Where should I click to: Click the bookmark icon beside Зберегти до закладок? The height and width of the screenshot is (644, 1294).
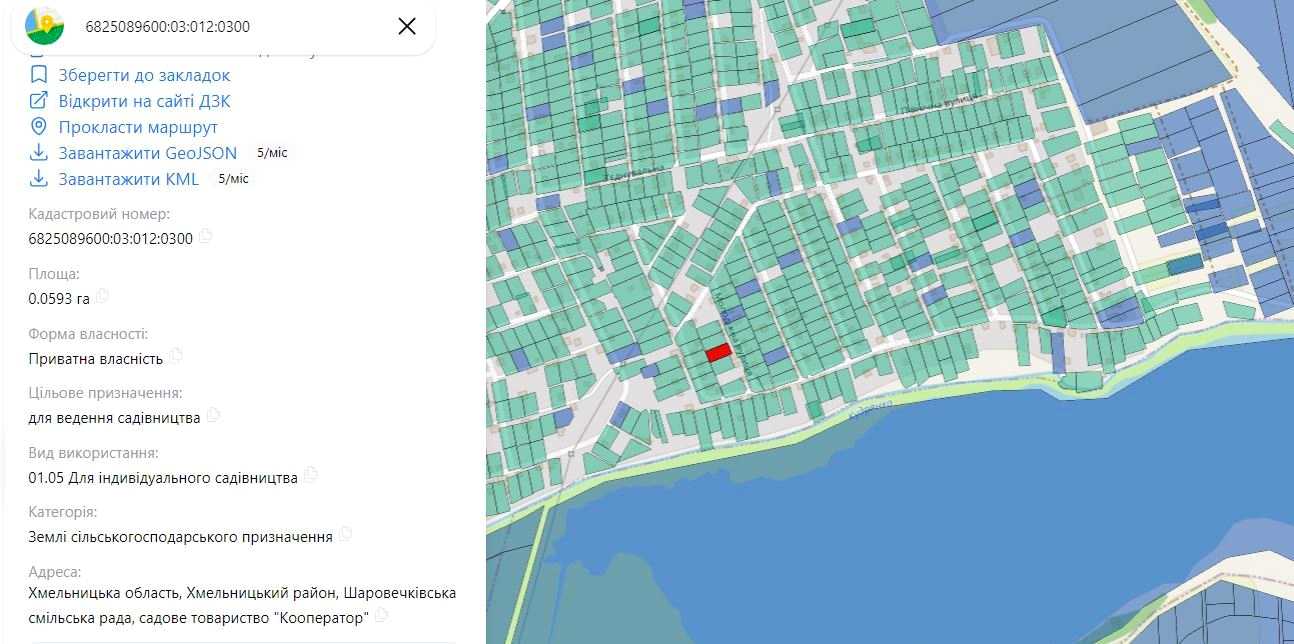coord(39,75)
